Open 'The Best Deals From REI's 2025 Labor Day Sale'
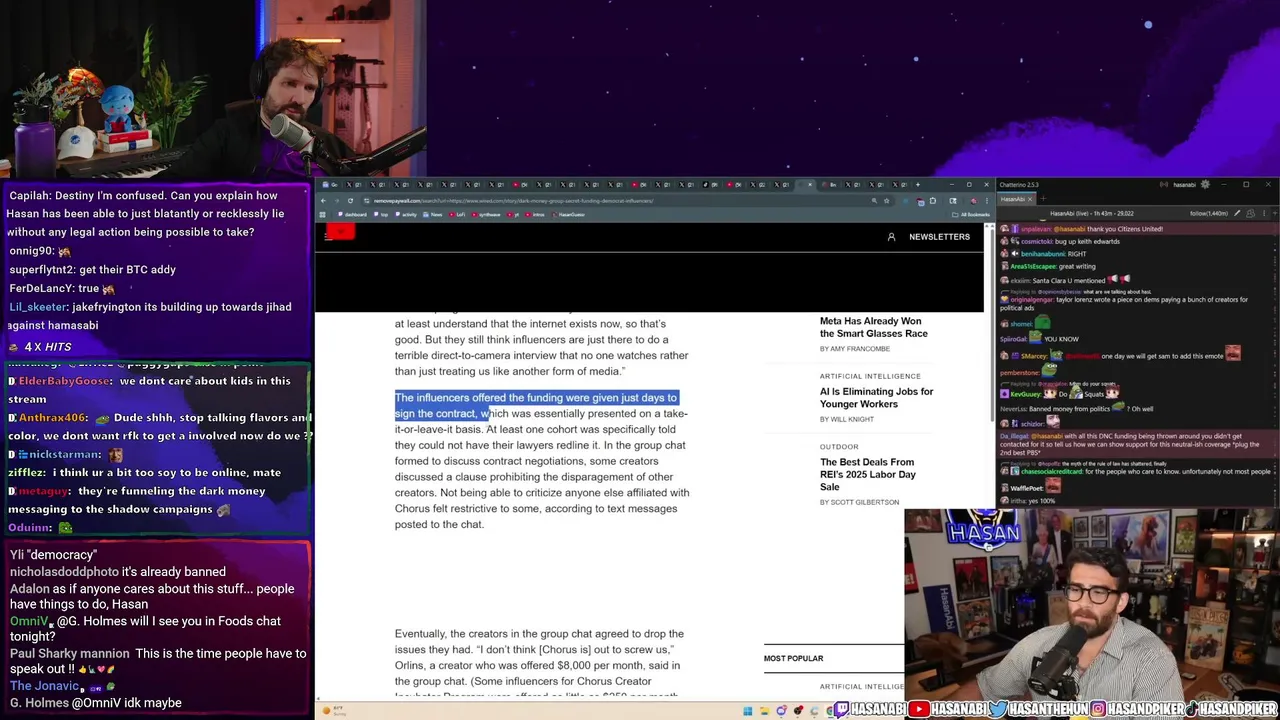Viewport: 1280px width, 720px height. [868, 474]
